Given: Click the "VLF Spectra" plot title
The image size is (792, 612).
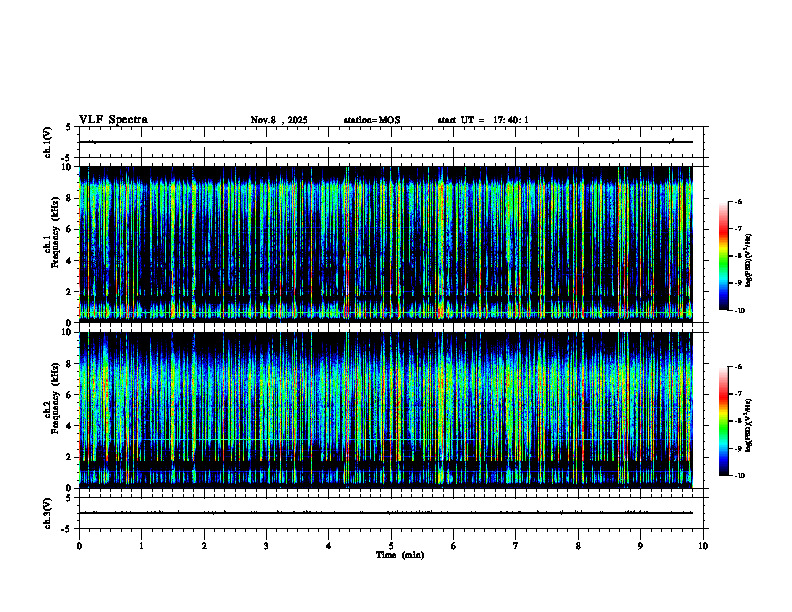Looking at the screenshot, I should pyautogui.click(x=113, y=120).
